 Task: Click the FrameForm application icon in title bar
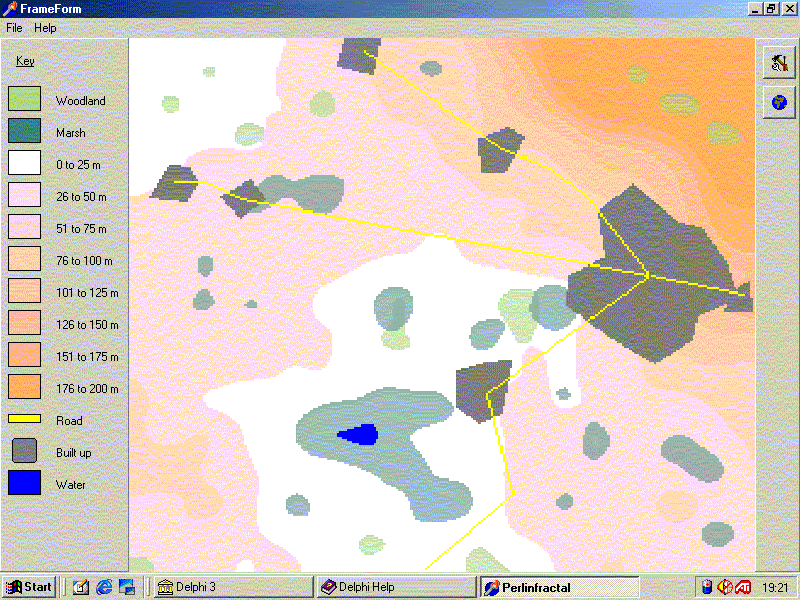click(10, 9)
